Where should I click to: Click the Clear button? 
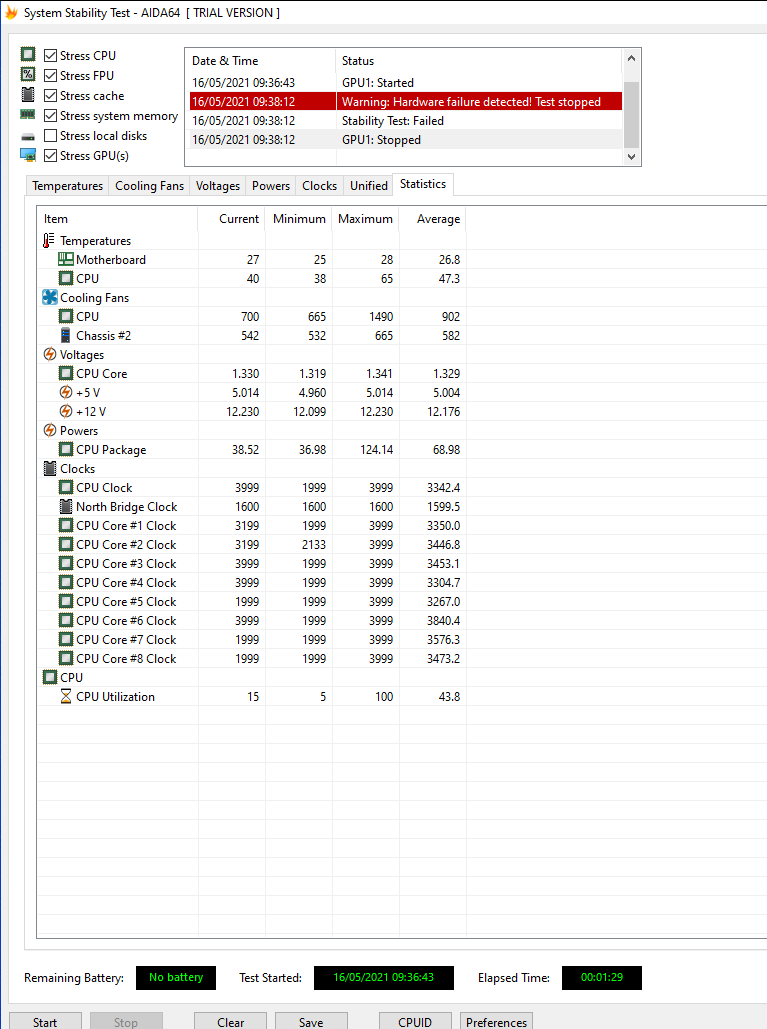230,1021
